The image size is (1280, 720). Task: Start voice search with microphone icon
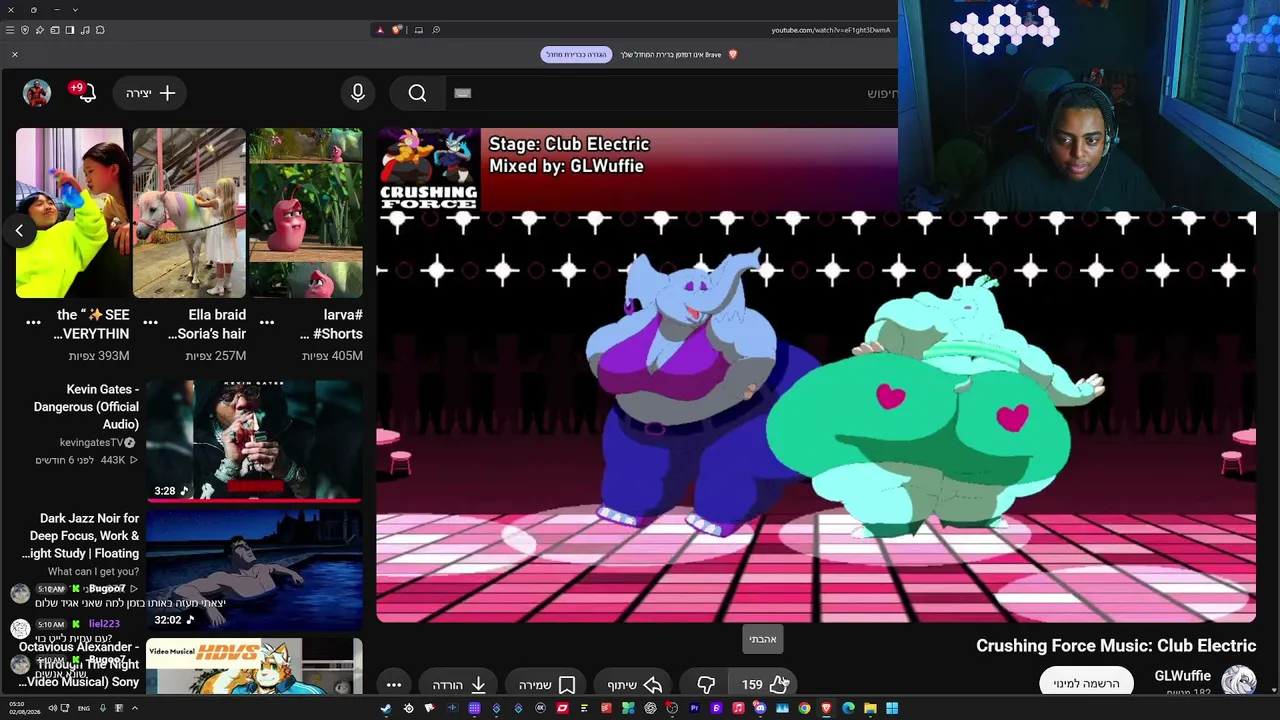click(358, 93)
